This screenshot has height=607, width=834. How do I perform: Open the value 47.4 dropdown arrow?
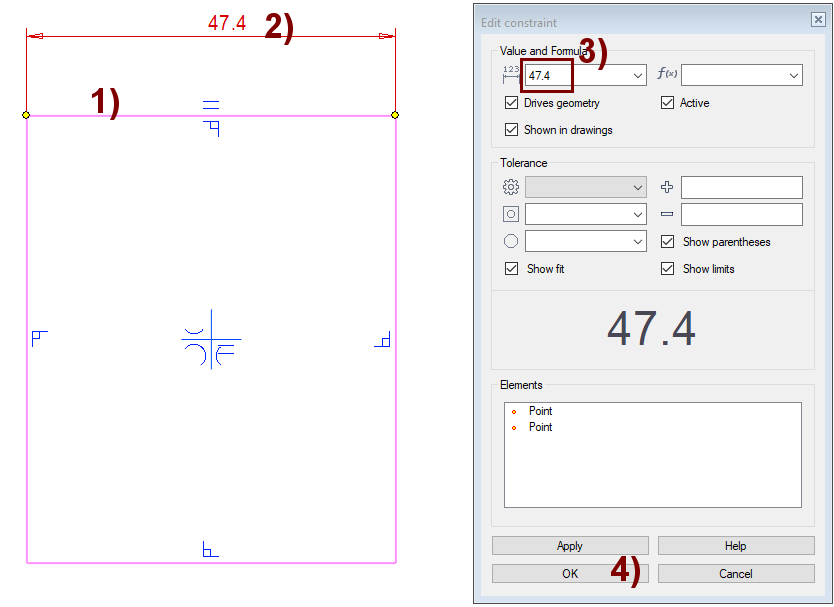coord(638,75)
